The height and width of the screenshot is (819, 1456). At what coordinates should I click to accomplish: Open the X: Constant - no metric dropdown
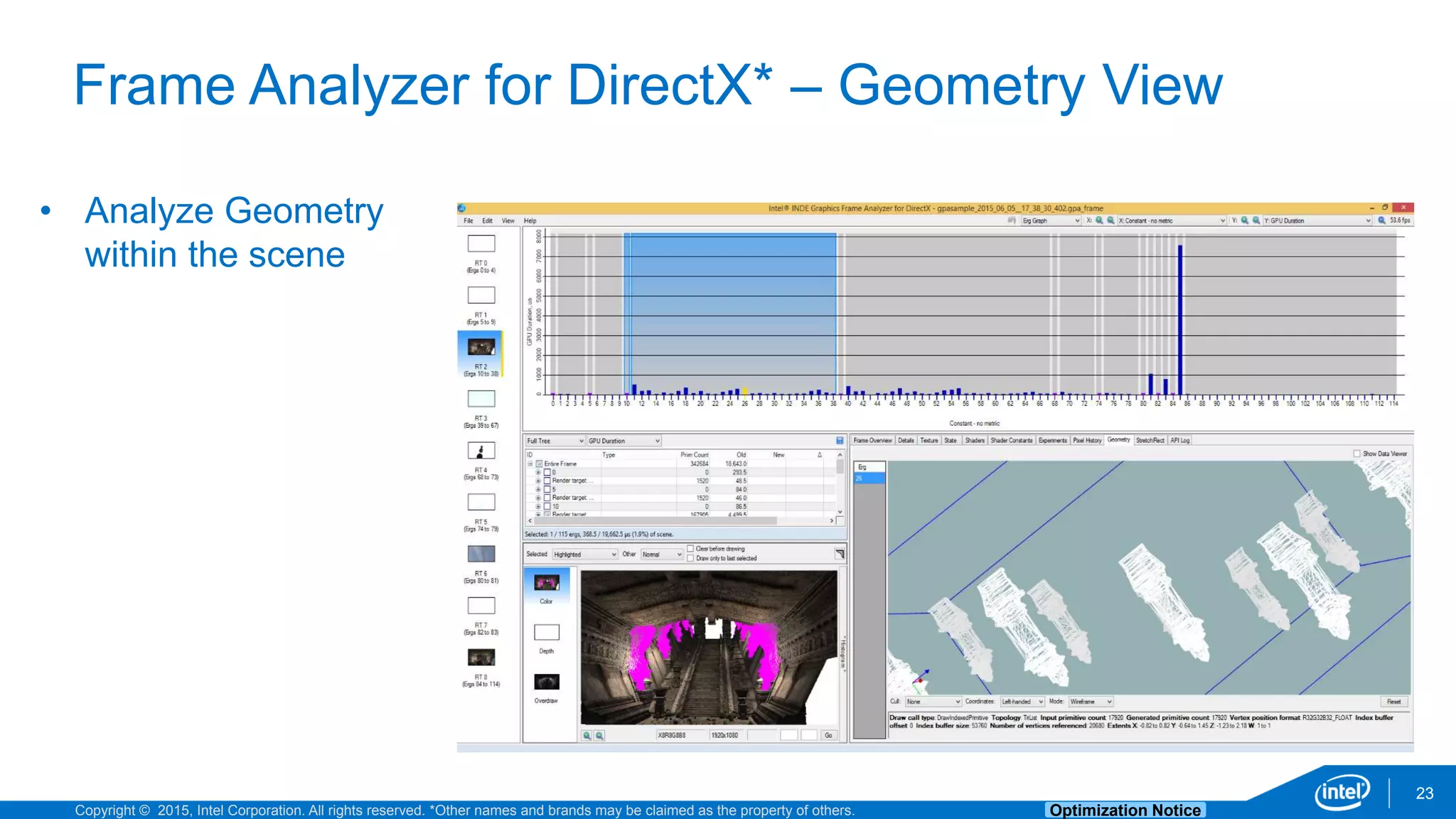[1172, 220]
